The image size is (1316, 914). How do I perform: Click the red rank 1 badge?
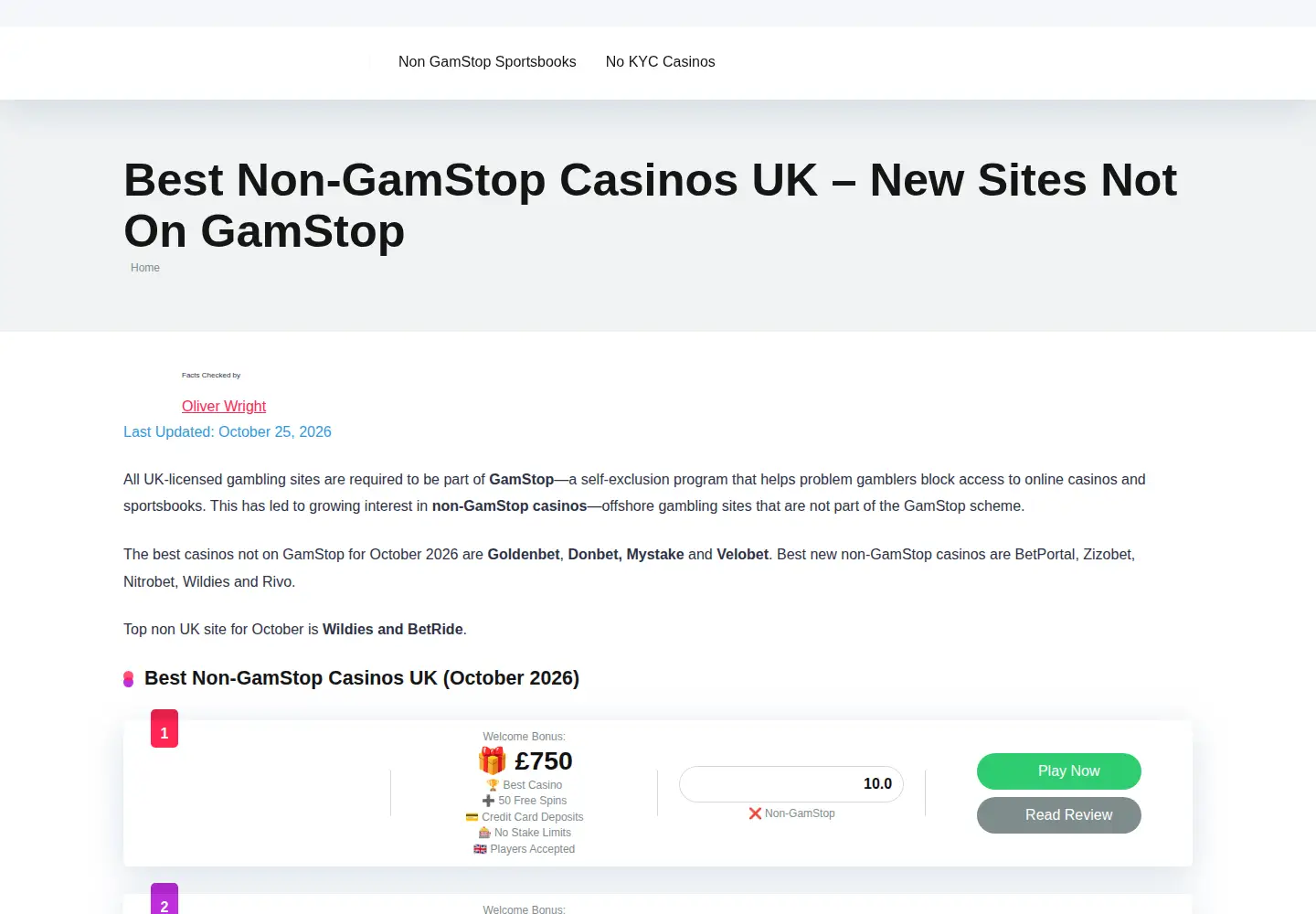(164, 728)
